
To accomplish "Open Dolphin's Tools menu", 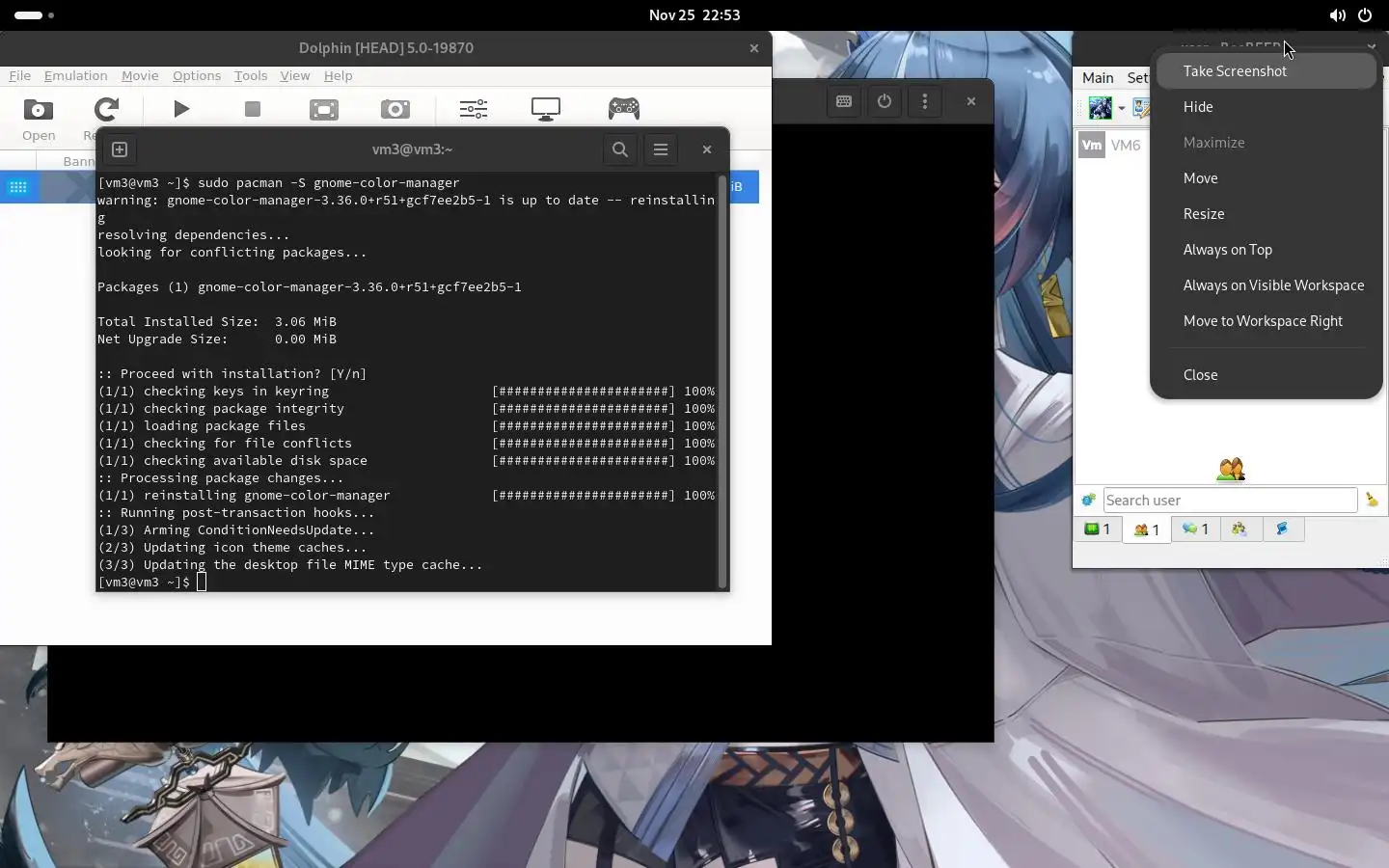I will pyautogui.click(x=251, y=75).
